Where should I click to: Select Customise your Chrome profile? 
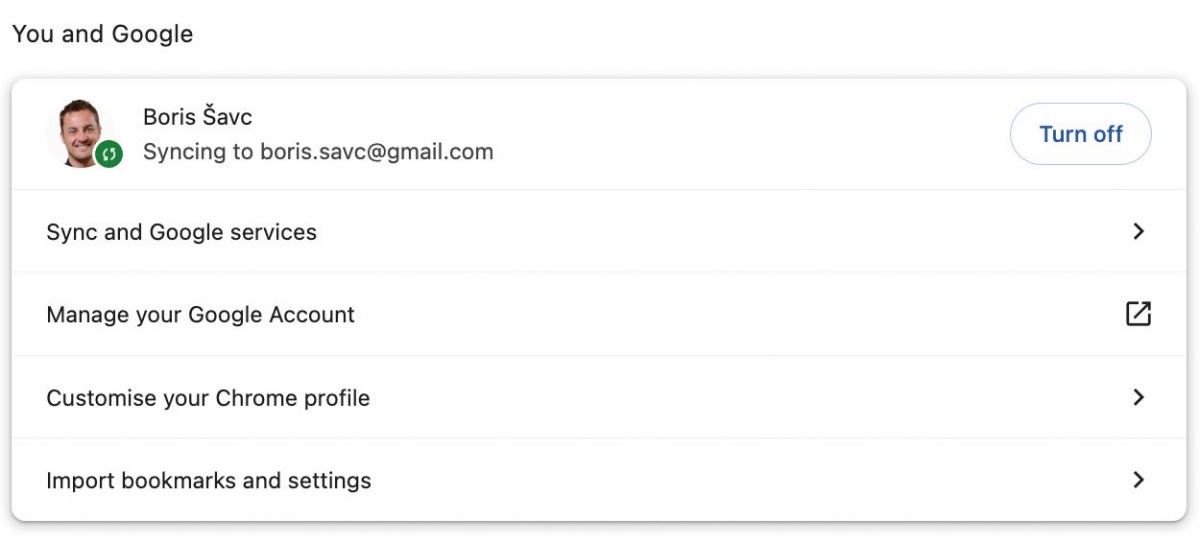coord(599,397)
